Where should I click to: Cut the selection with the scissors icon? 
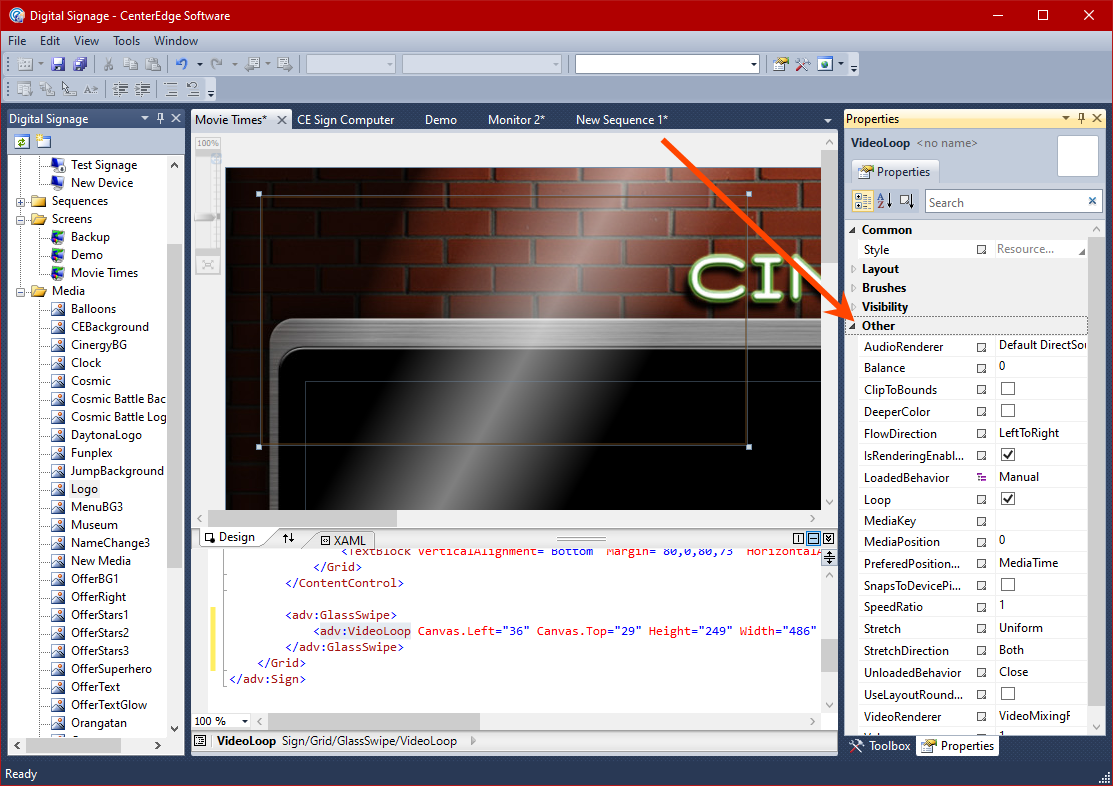point(109,65)
